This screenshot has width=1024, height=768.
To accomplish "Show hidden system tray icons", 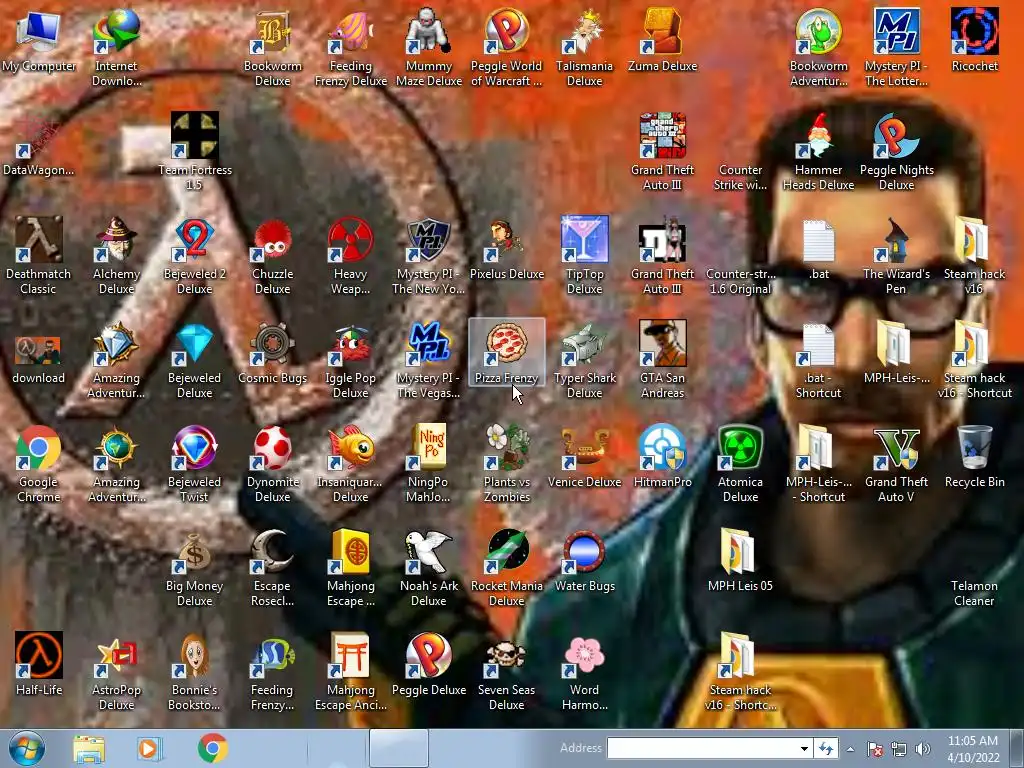I will 850,749.
